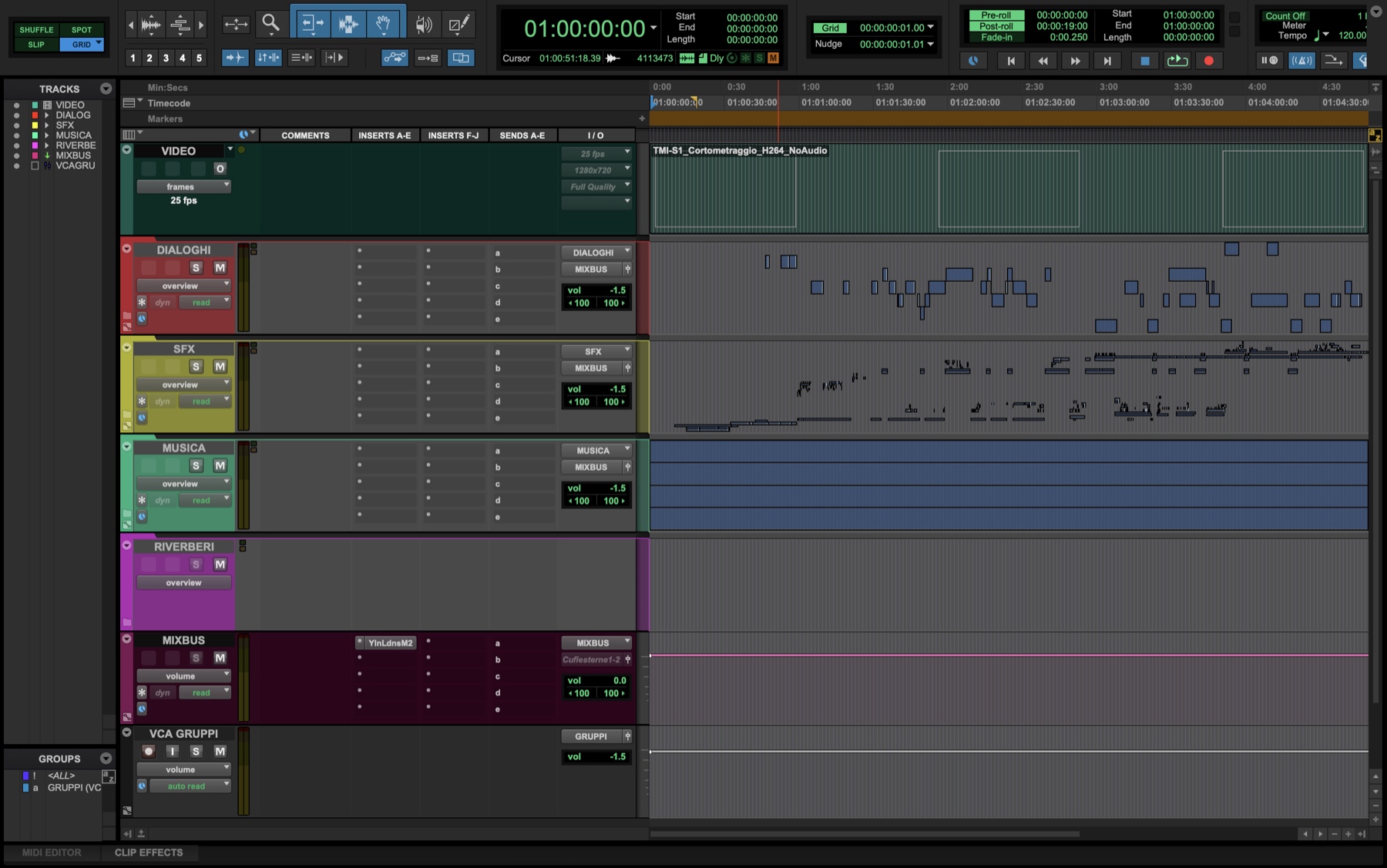Image resolution: width=1387 pixels, height=868 pixels.
Task: Enable Shuffle edit mode
Action: click(x=36, y=29)
